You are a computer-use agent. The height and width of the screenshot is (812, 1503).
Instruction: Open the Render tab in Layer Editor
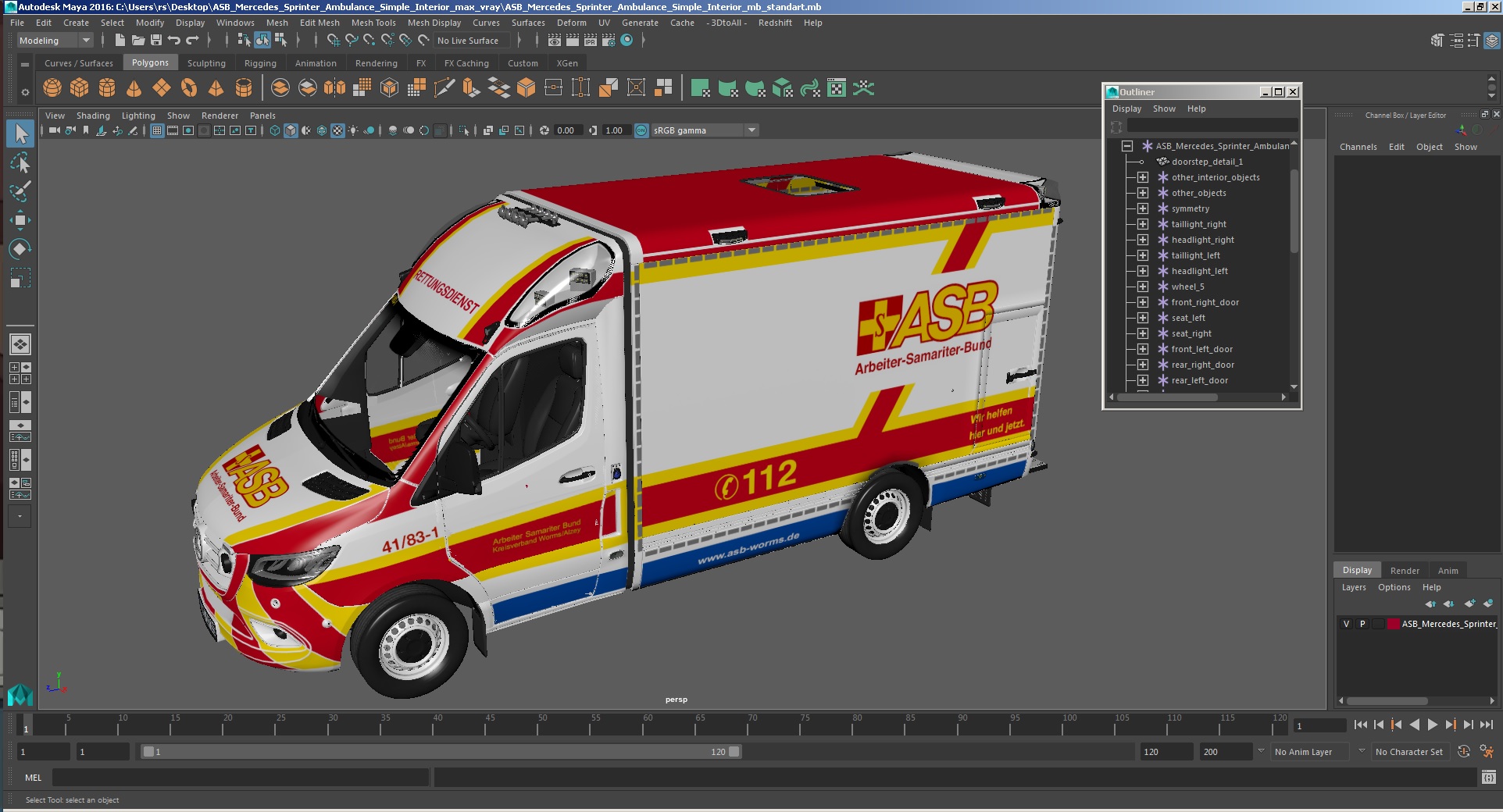(1405, 571)
